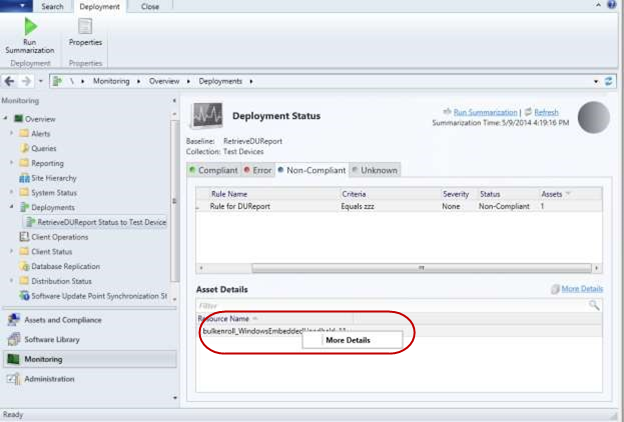Screen dimensions: 624x422
Task: Click the back navigation arrow
Action: [x=10, y=80]
